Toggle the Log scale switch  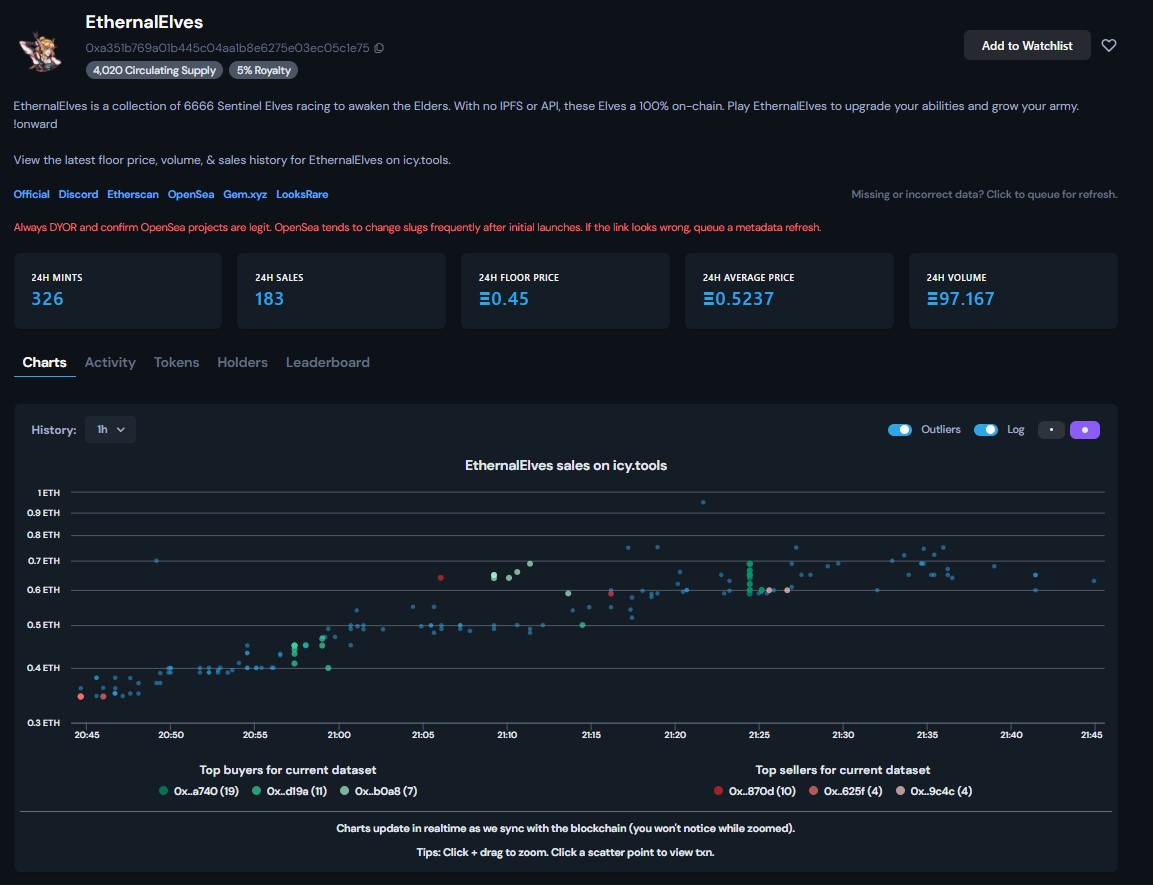[x=985, y=429]
